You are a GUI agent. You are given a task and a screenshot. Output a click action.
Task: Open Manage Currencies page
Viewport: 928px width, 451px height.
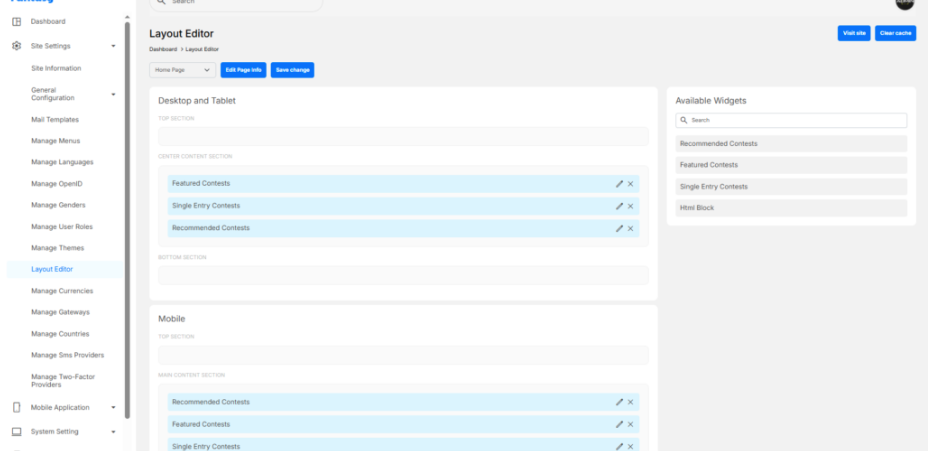coord(62,291)
